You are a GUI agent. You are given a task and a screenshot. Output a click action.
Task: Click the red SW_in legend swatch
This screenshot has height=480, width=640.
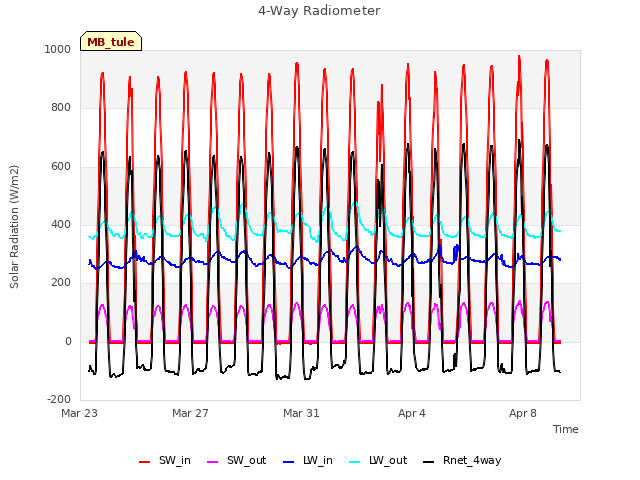pyautogui.click(x=144, y=462)
